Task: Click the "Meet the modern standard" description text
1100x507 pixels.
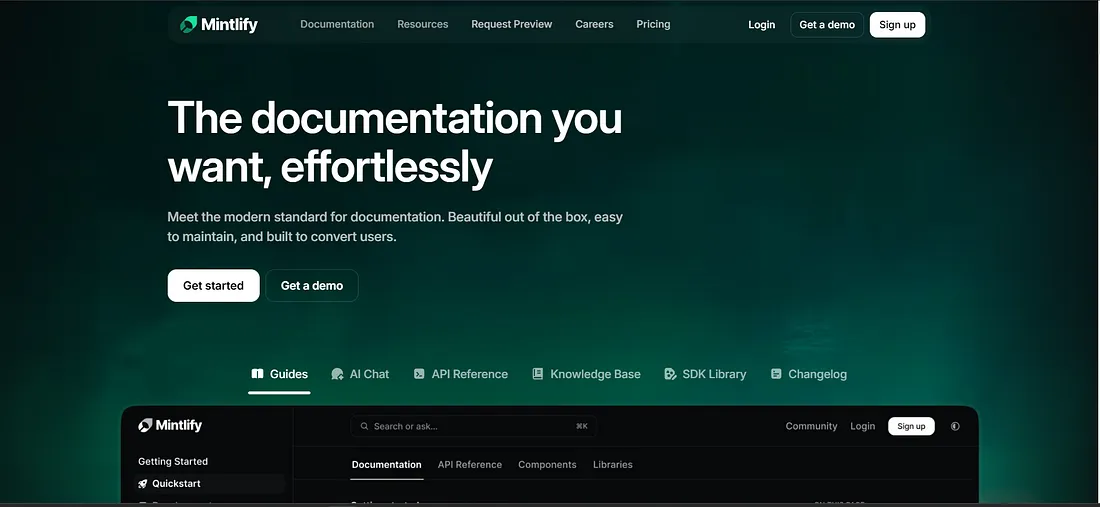Action: [395, 227]
